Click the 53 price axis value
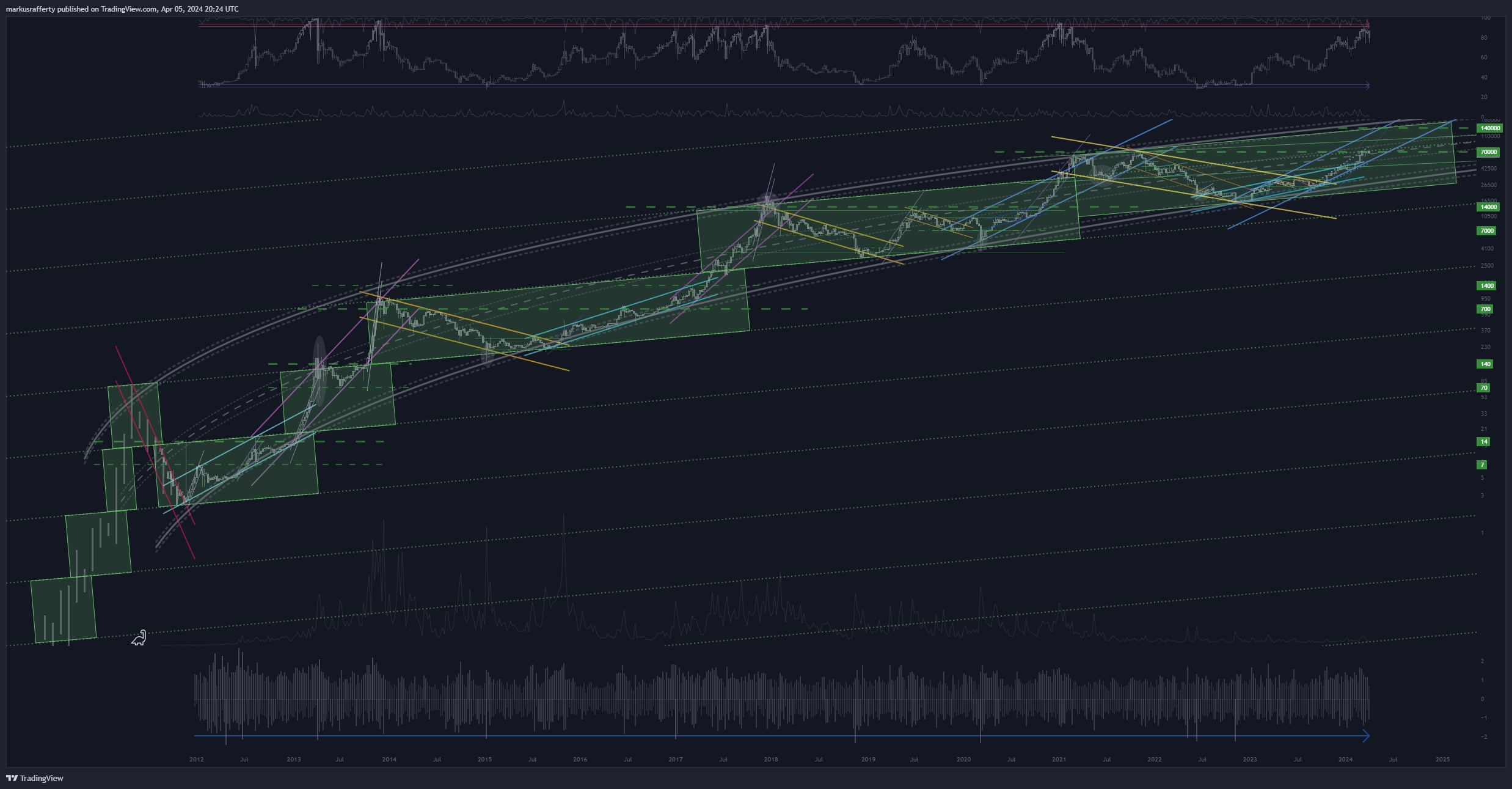The width and height of the screenshot is (1512, 789). (x=1483, y=397)
